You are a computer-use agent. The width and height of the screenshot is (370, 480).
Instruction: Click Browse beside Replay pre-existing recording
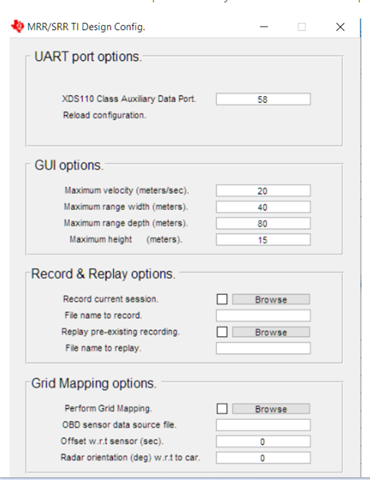(271, 332)
